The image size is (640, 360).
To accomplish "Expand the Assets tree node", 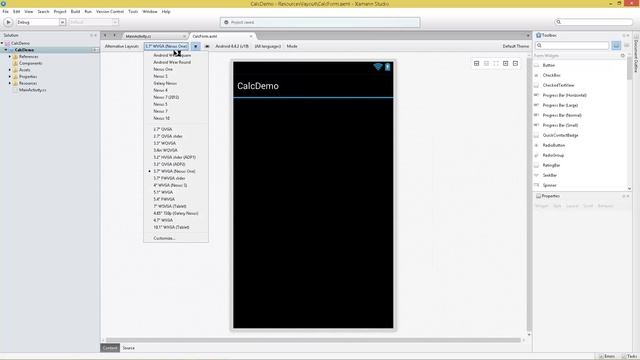I will [x=10, y=70].
